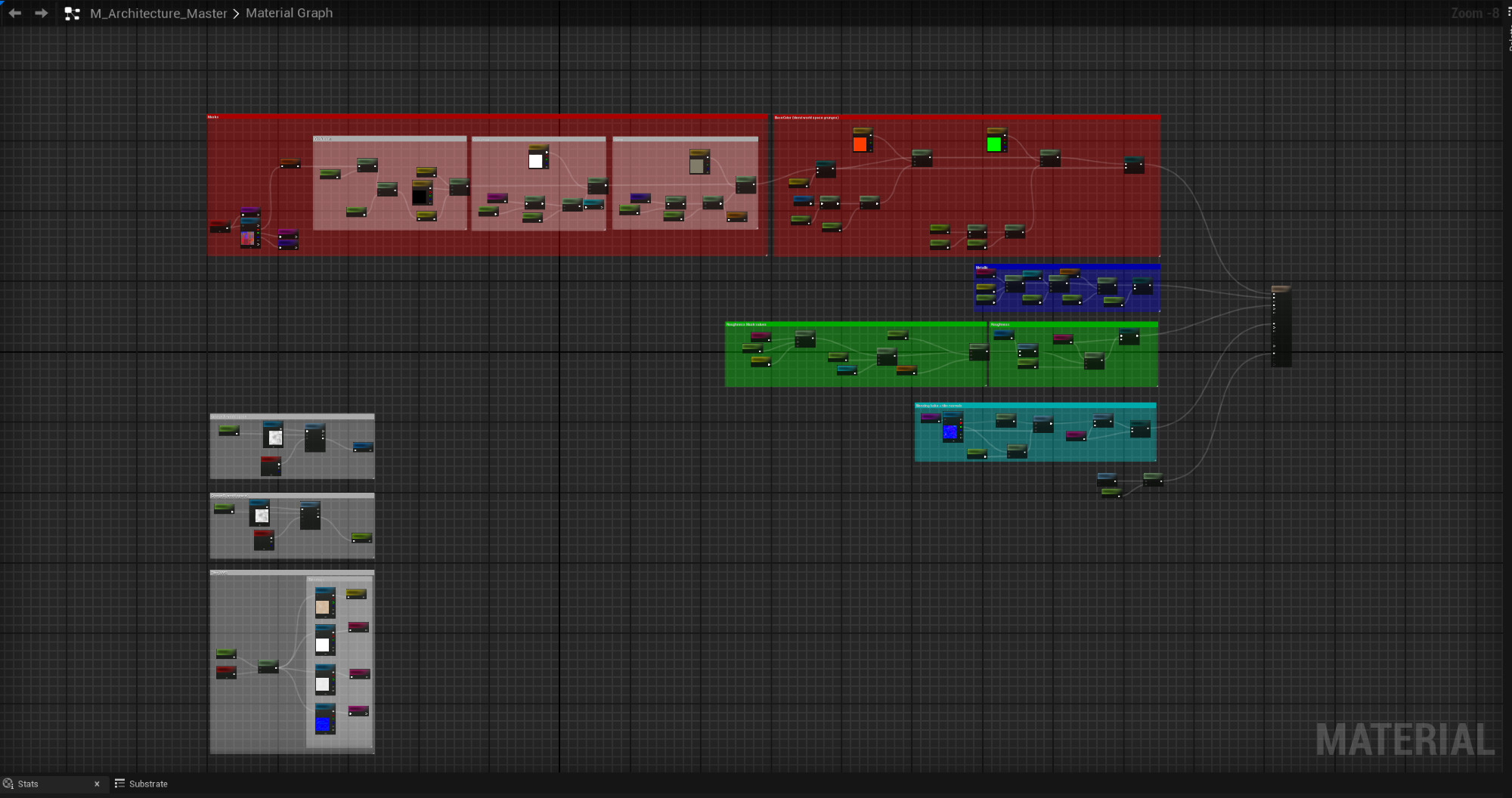Click M_Architecture_Master in the breadcrumb
This screenshot has height=798, width=1512.
[x=158, y=14]
